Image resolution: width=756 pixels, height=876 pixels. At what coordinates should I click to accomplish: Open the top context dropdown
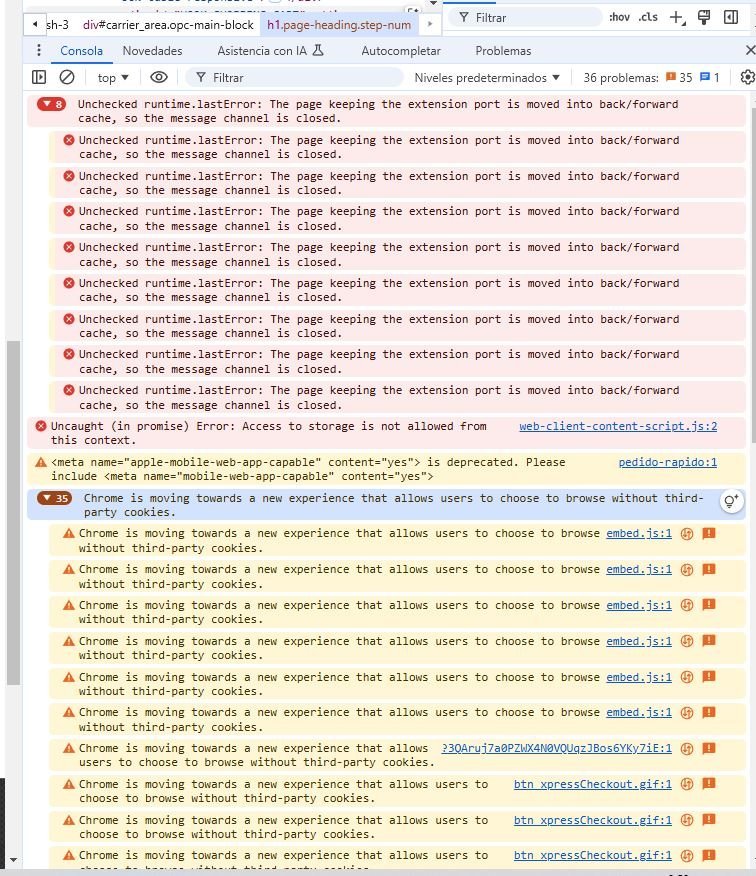113,78
